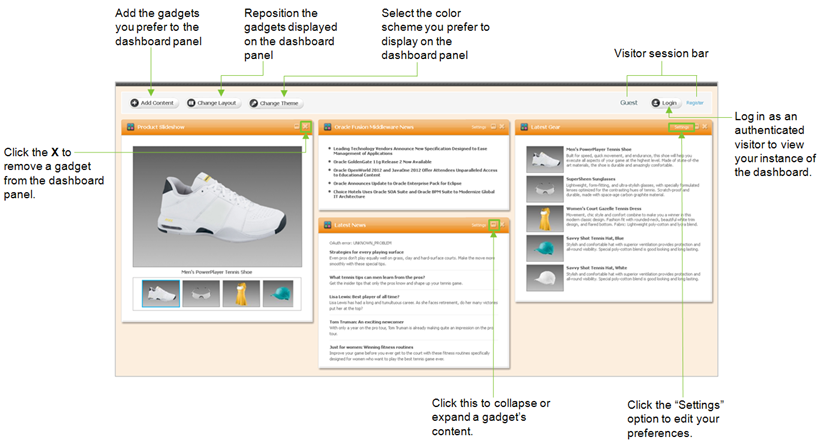Select the sunglasses slideshow thumbnail
The height and width of the screenshot is (444, 819).
coord(201,294)
